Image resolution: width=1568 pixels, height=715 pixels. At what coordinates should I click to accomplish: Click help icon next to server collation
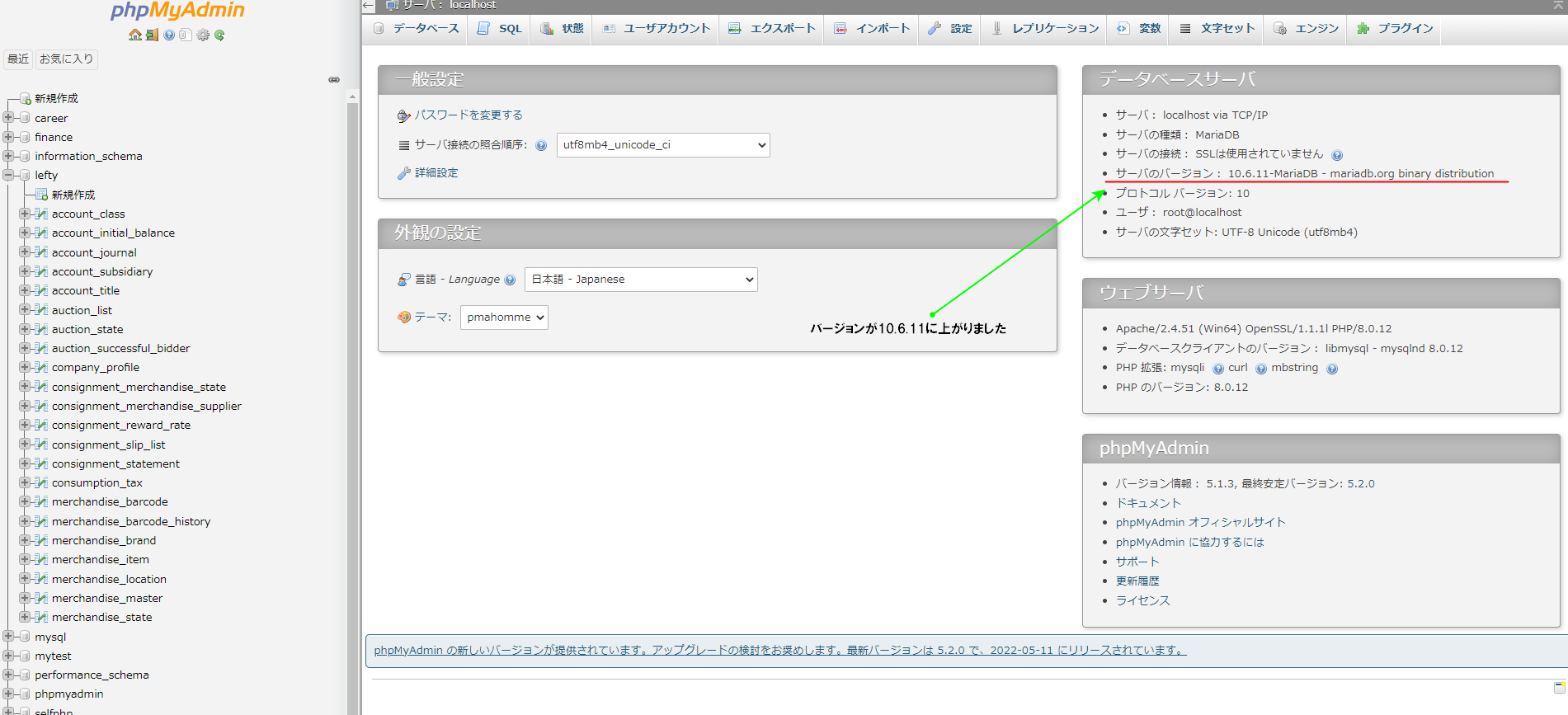541,145
